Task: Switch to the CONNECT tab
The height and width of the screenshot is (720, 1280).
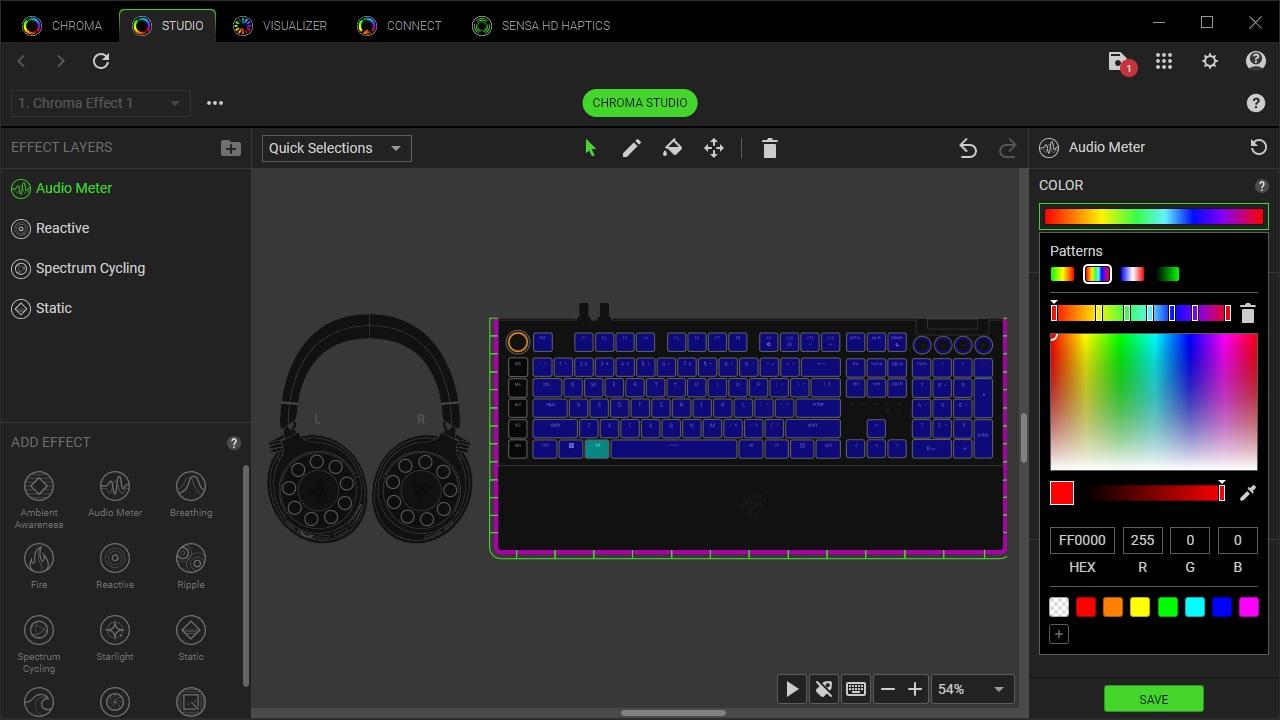Action: tap(399, 26)
